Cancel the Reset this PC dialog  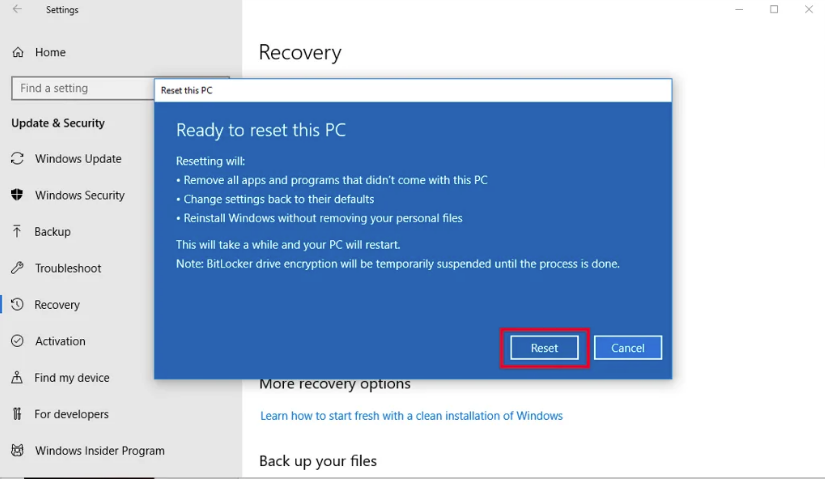click(x=628, y=348)
